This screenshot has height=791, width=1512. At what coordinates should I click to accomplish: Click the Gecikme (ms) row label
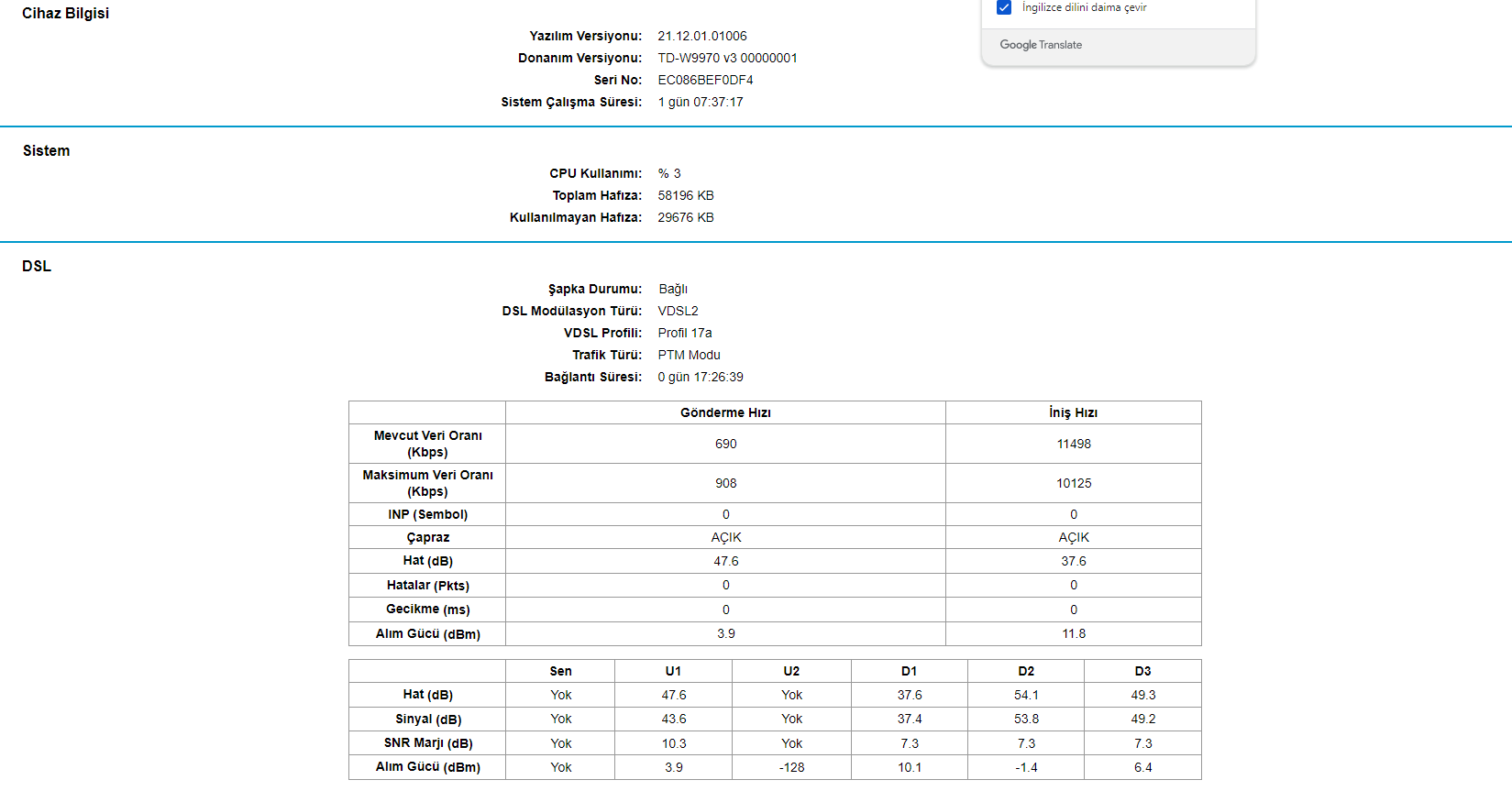click(427, 609)
